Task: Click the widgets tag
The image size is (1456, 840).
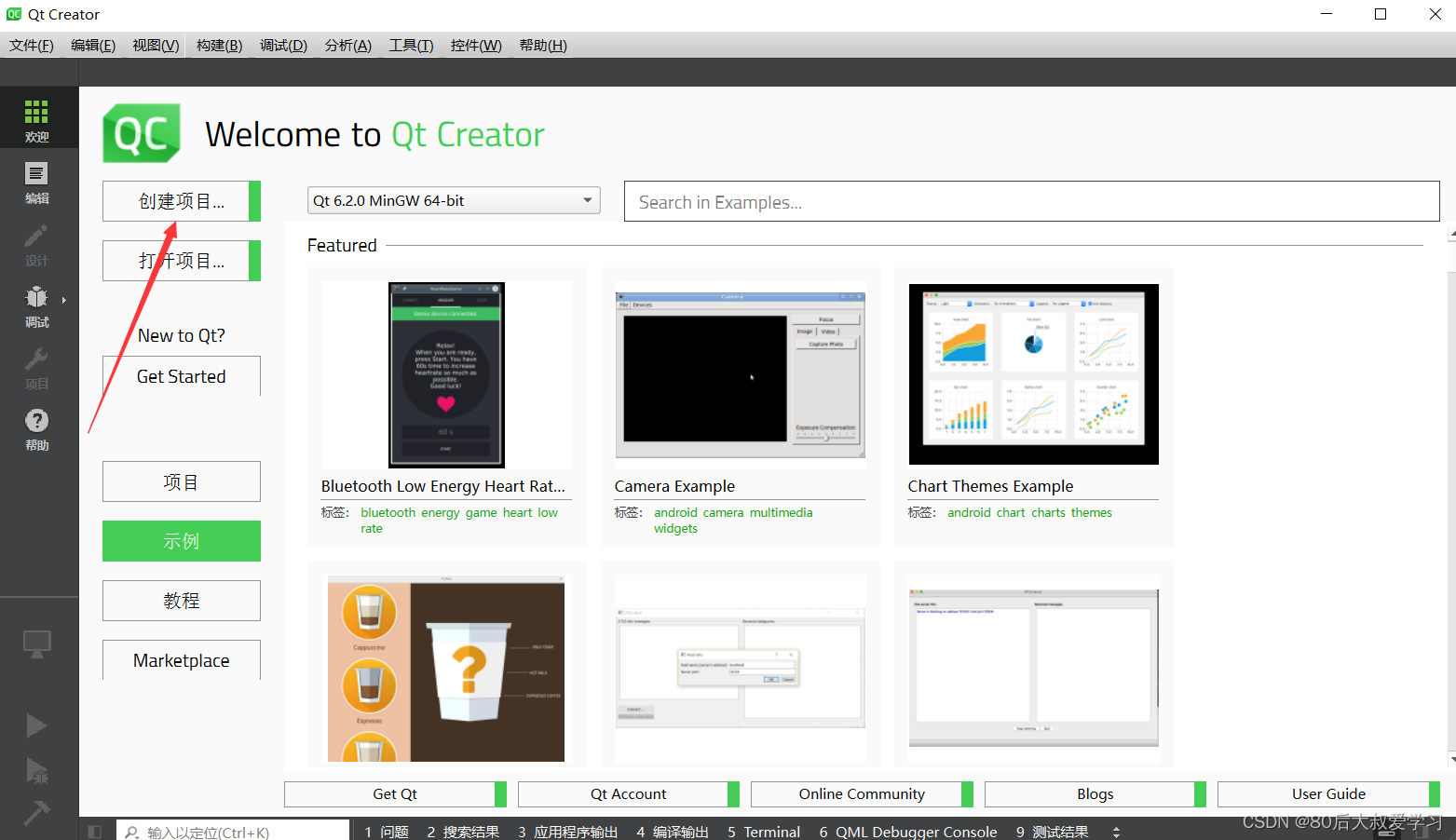Action: [x=675, y=528]
